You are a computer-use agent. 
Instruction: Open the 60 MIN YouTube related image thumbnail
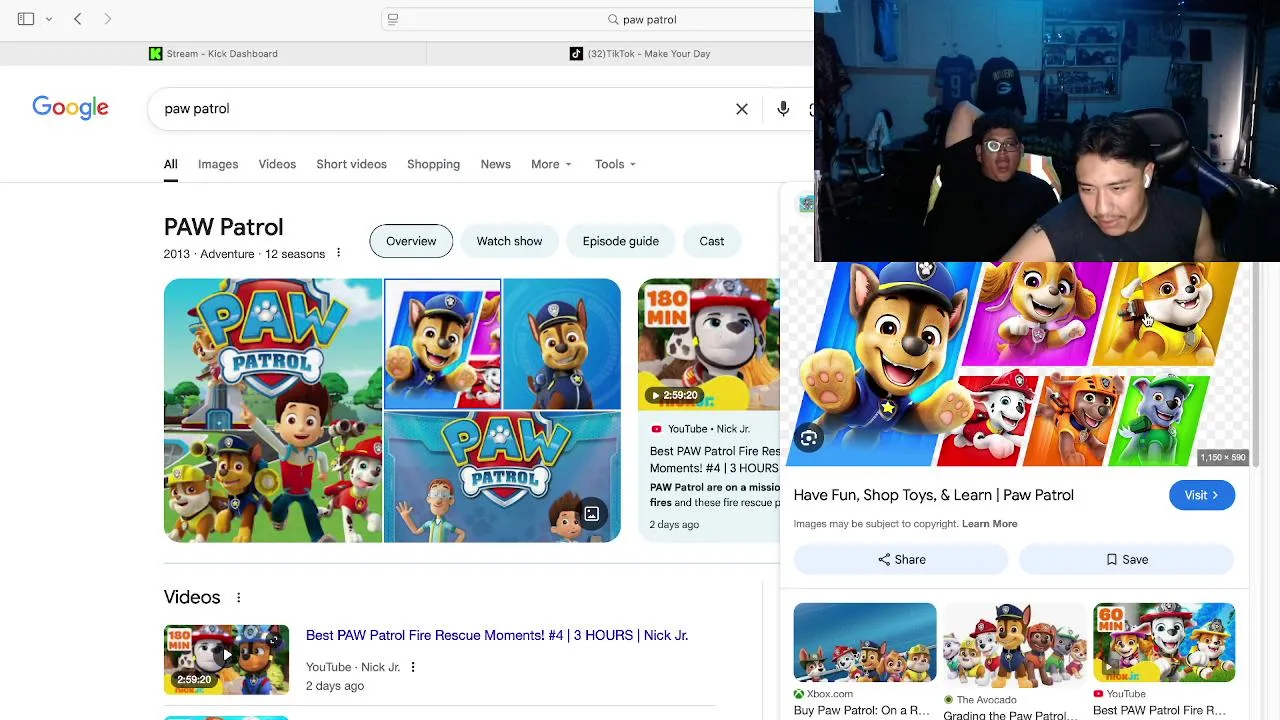pos(1164,642)
